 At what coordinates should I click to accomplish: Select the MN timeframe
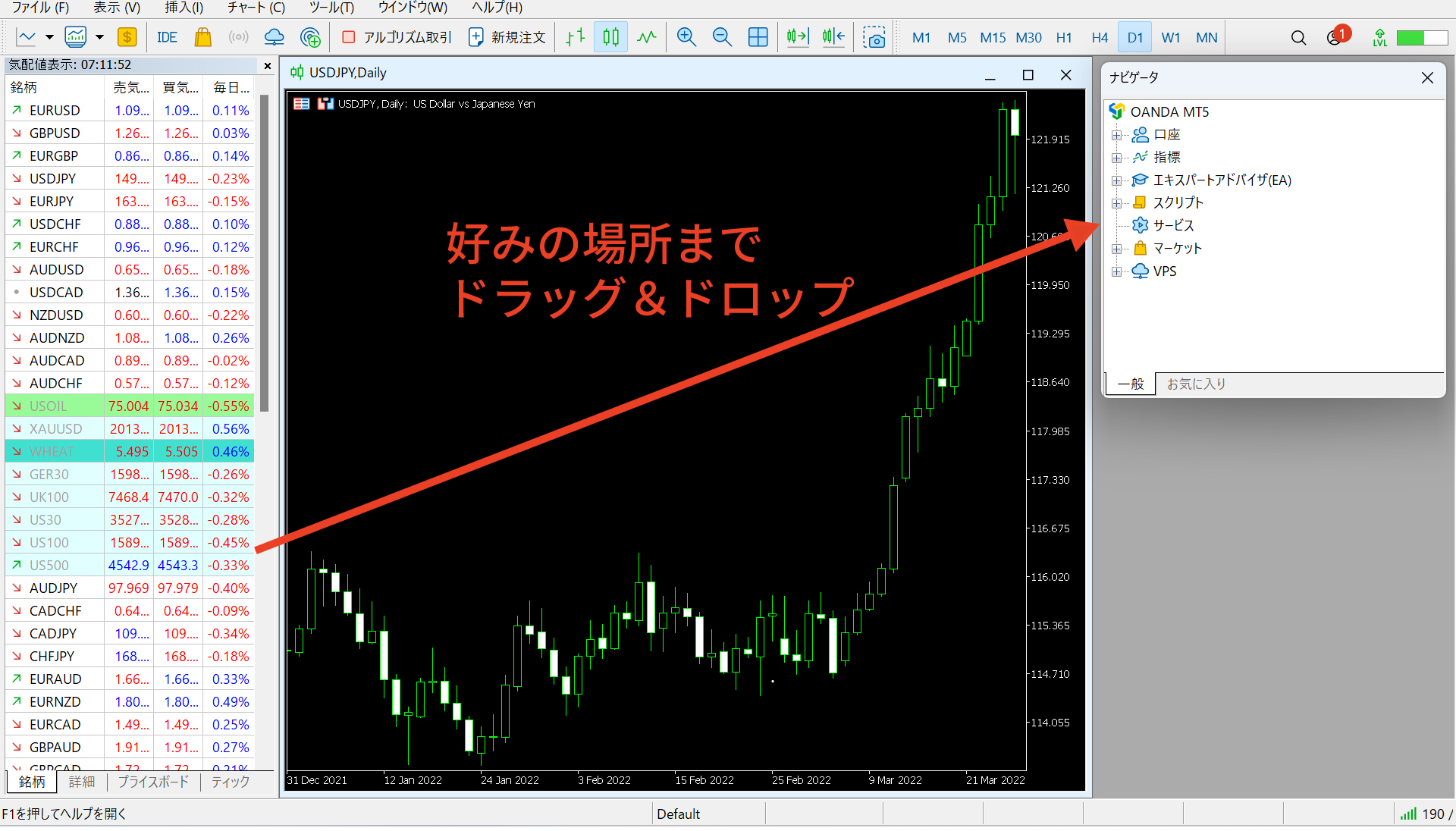(1207, 37)
